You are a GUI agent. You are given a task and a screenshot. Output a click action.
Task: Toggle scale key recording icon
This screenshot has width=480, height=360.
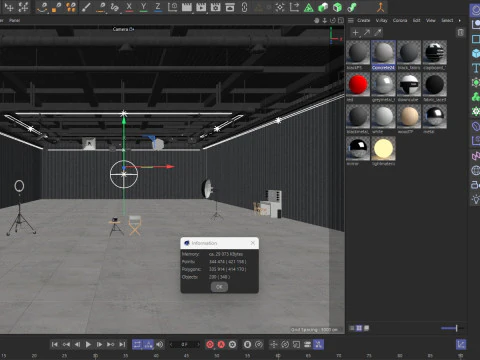pyautogui.click(x=296, y=344)
